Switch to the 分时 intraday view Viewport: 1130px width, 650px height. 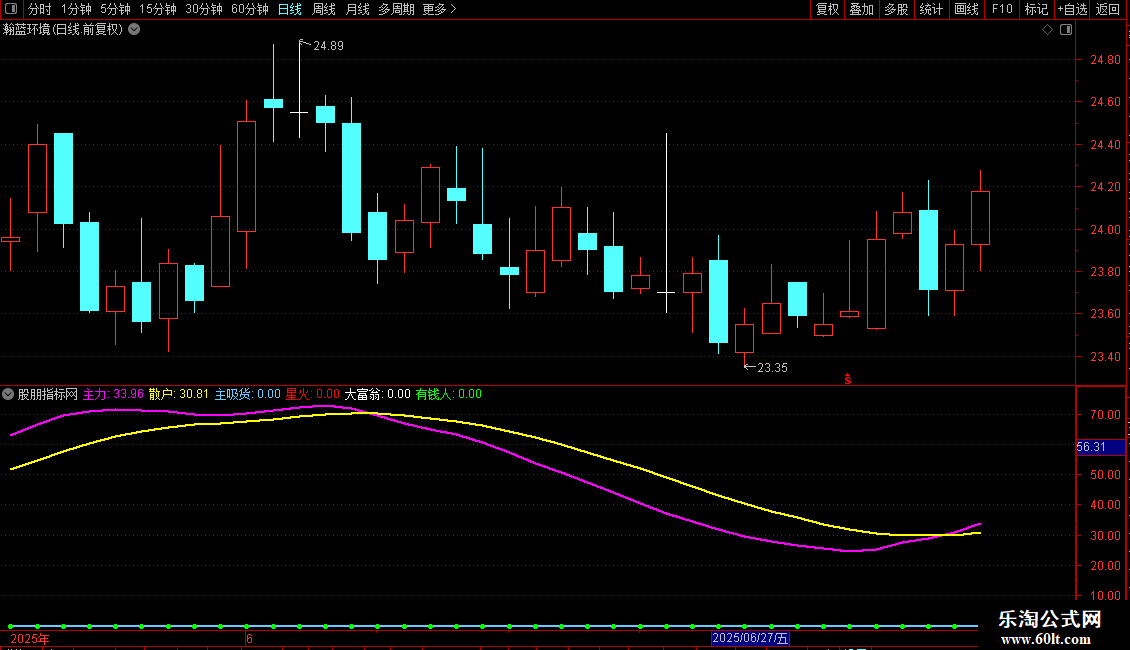[40, 9]
